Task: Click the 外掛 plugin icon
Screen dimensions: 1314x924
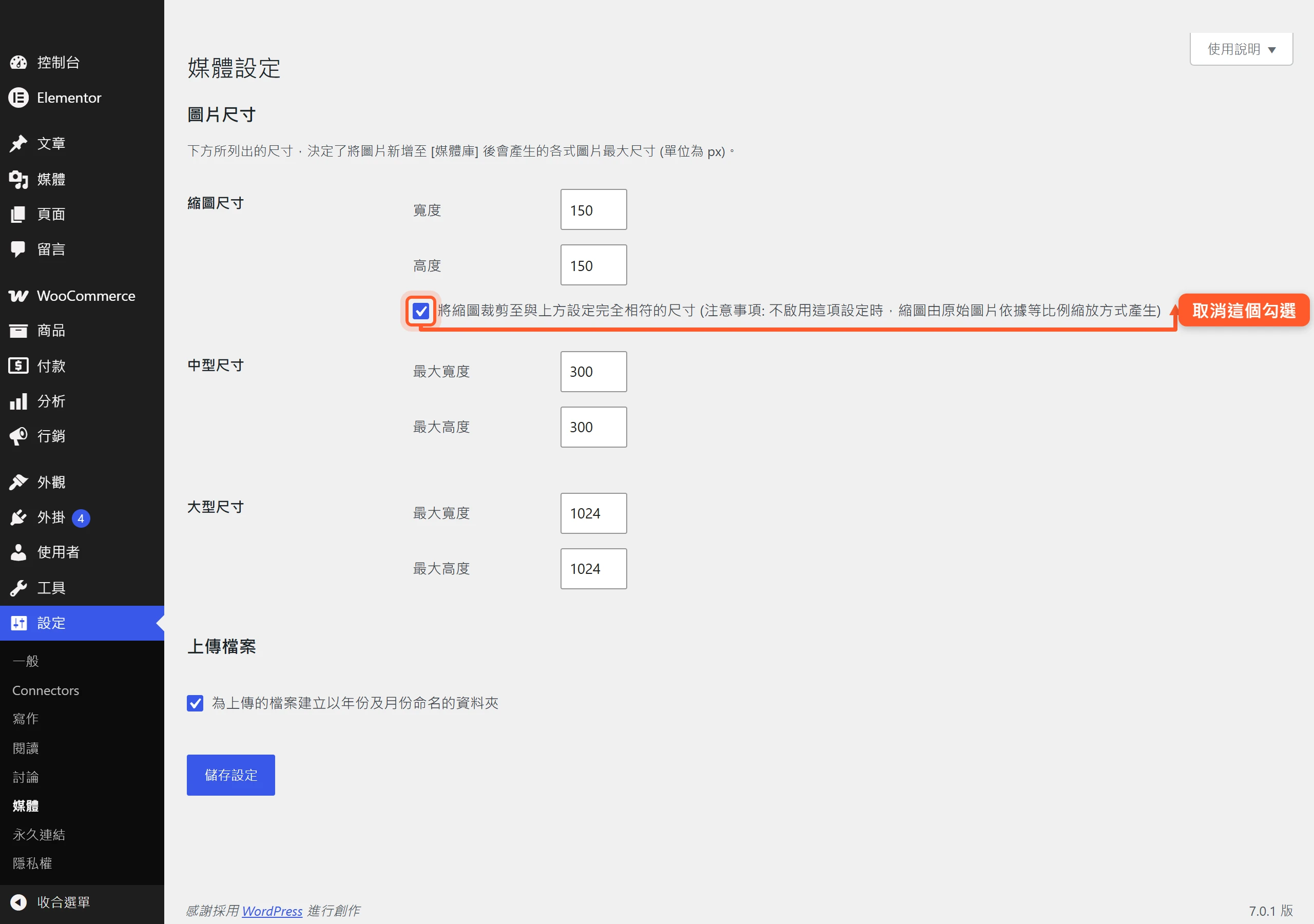Action: [18, 517]
